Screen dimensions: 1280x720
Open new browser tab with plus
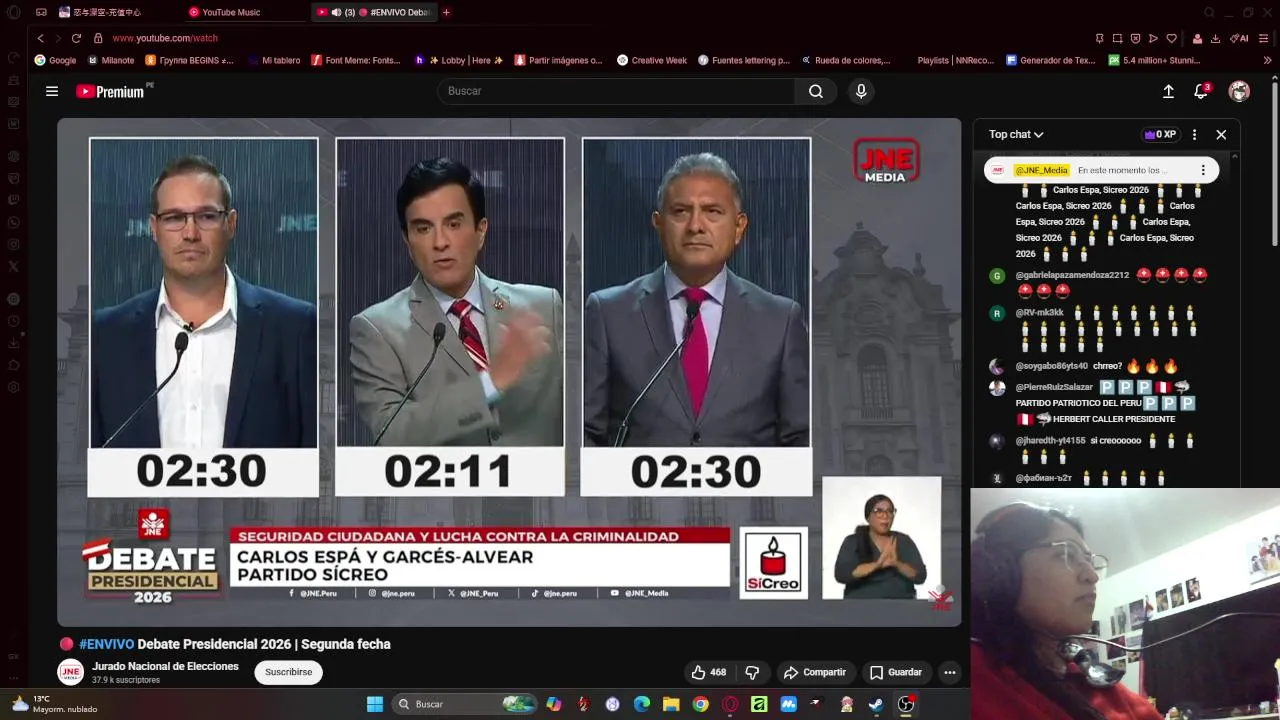point(446,12)
